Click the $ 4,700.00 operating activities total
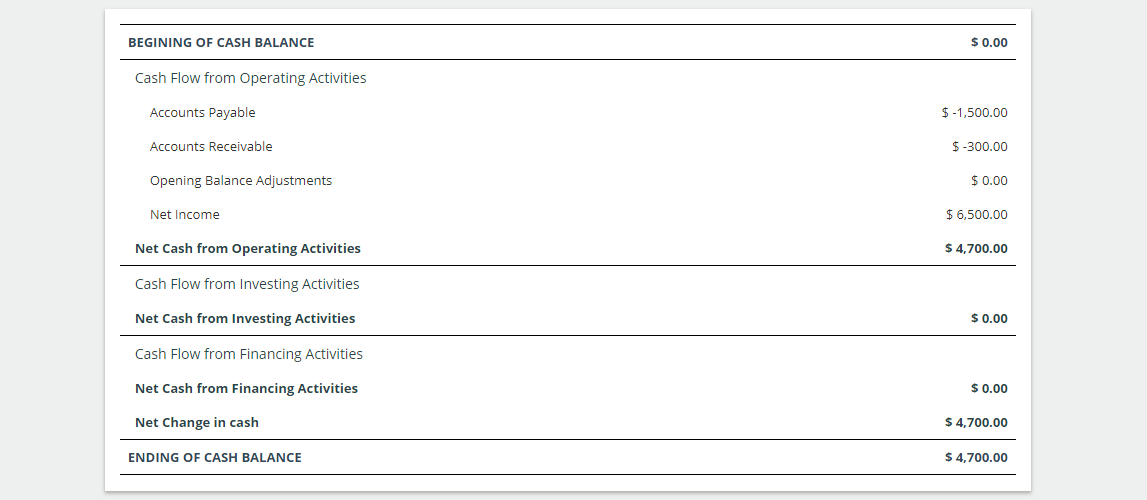Screen dimensions: 1147x500 (976, 249)
